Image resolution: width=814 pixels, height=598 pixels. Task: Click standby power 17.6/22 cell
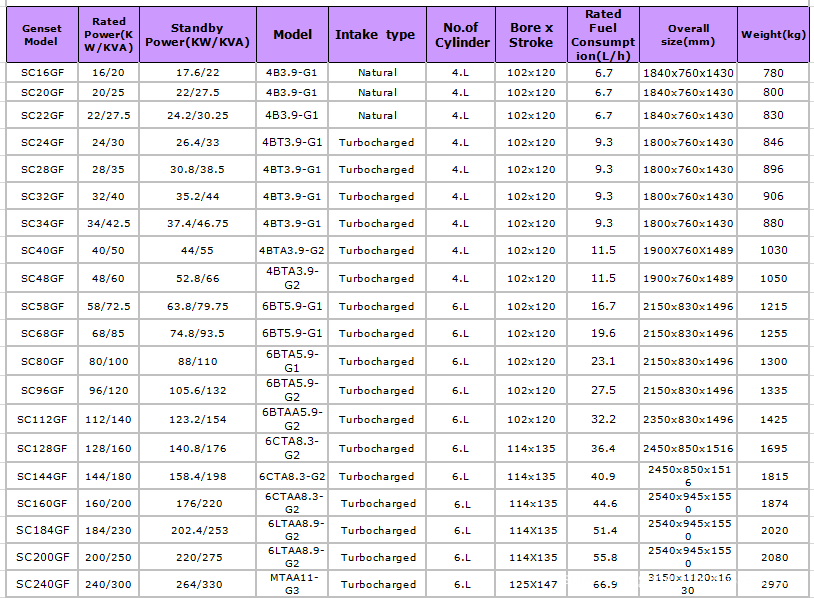click(197, 73)
